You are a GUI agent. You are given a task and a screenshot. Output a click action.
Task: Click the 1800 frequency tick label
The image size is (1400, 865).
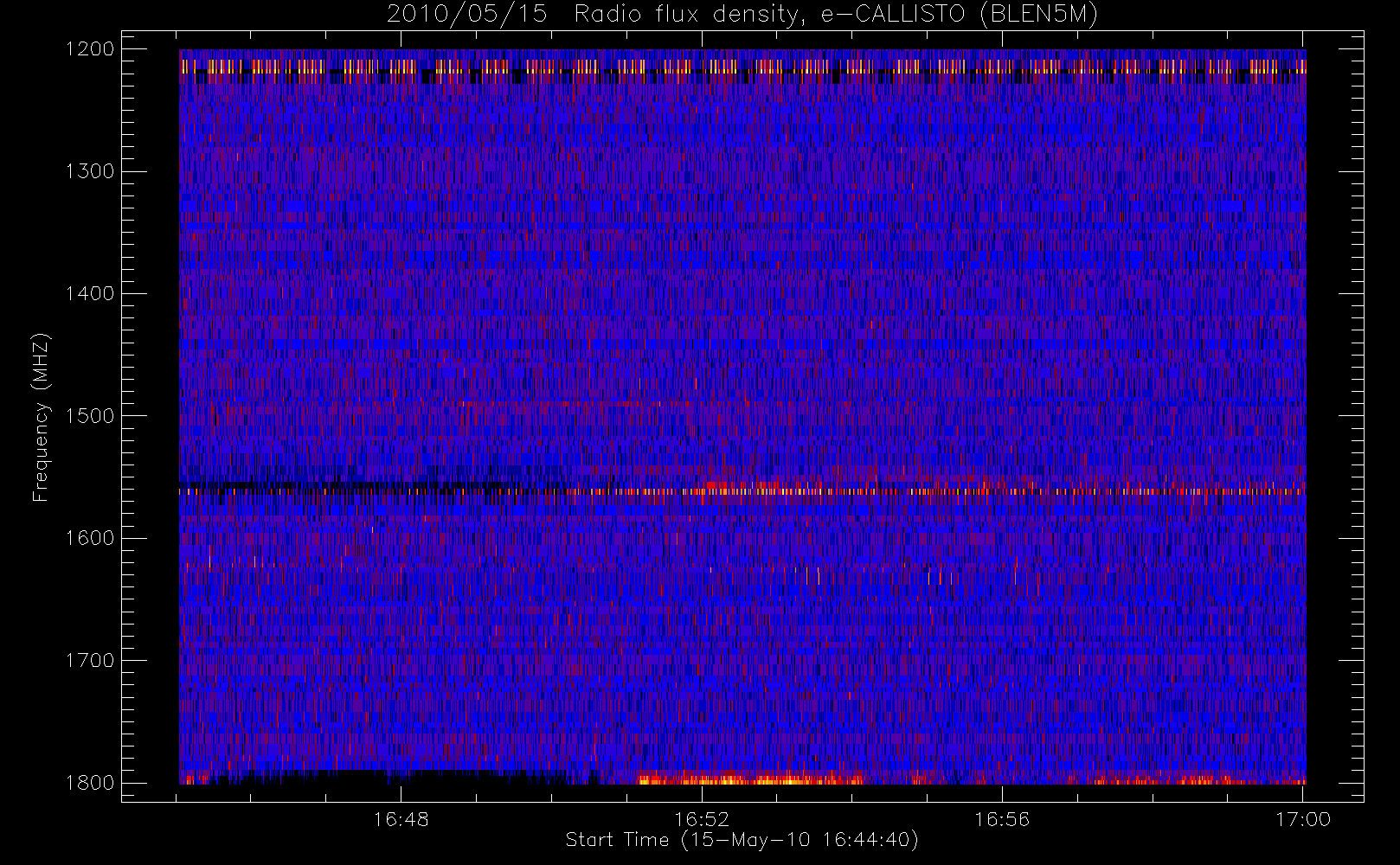pyautogui.click(x=90, y=783)
